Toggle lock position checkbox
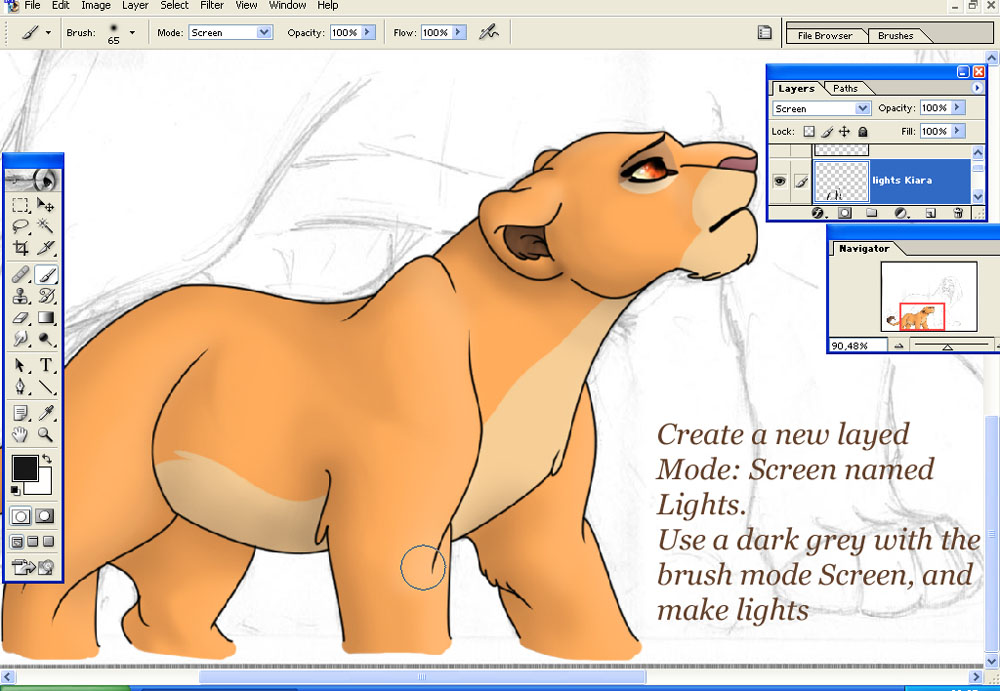This screenshot has height=691, width=1000. tap(844, 131)
